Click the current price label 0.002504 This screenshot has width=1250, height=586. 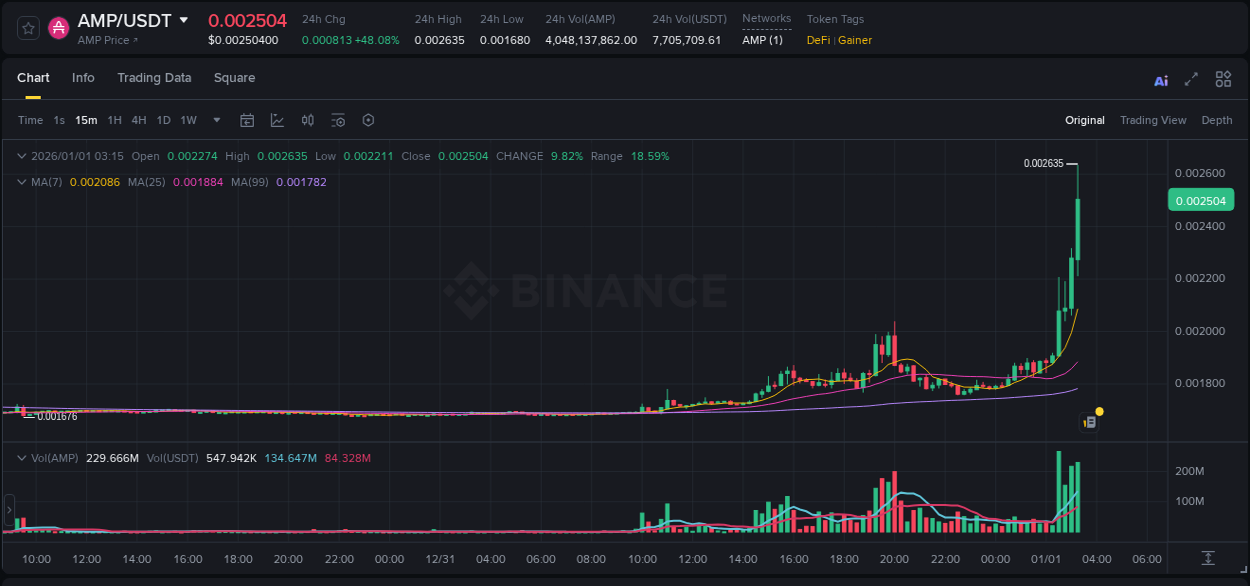point(1201,200)
